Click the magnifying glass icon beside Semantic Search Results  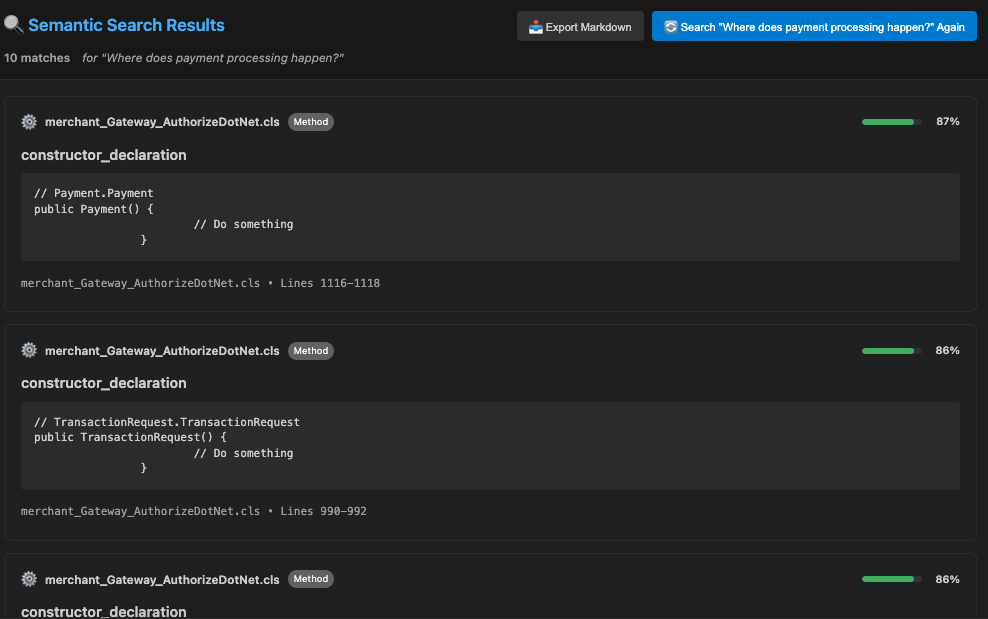tap(14, 26)
